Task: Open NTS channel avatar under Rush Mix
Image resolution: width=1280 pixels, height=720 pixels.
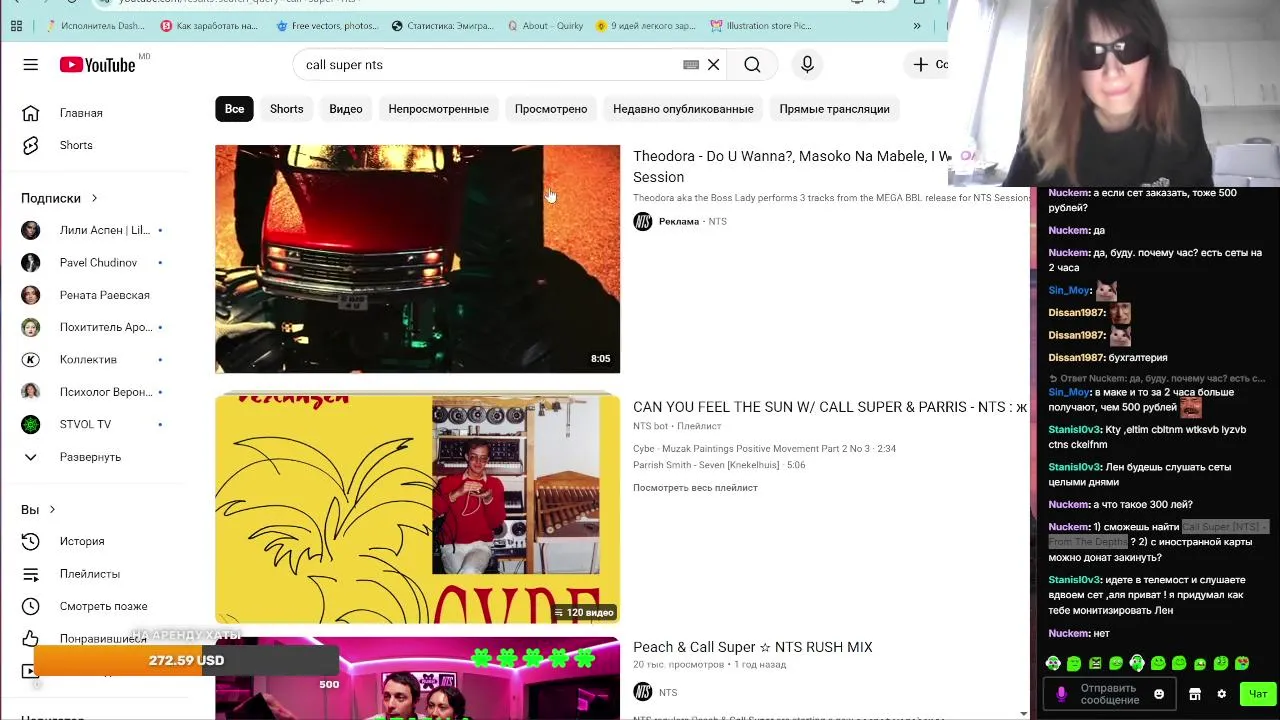Action: [x=643, y=692]
